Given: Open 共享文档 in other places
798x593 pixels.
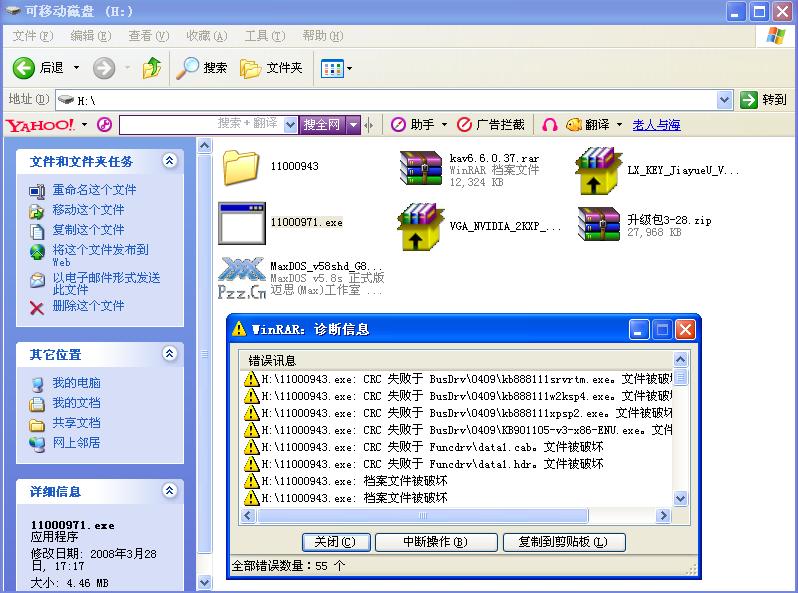Looking at the screenshot, I should (x=76, y=422).
